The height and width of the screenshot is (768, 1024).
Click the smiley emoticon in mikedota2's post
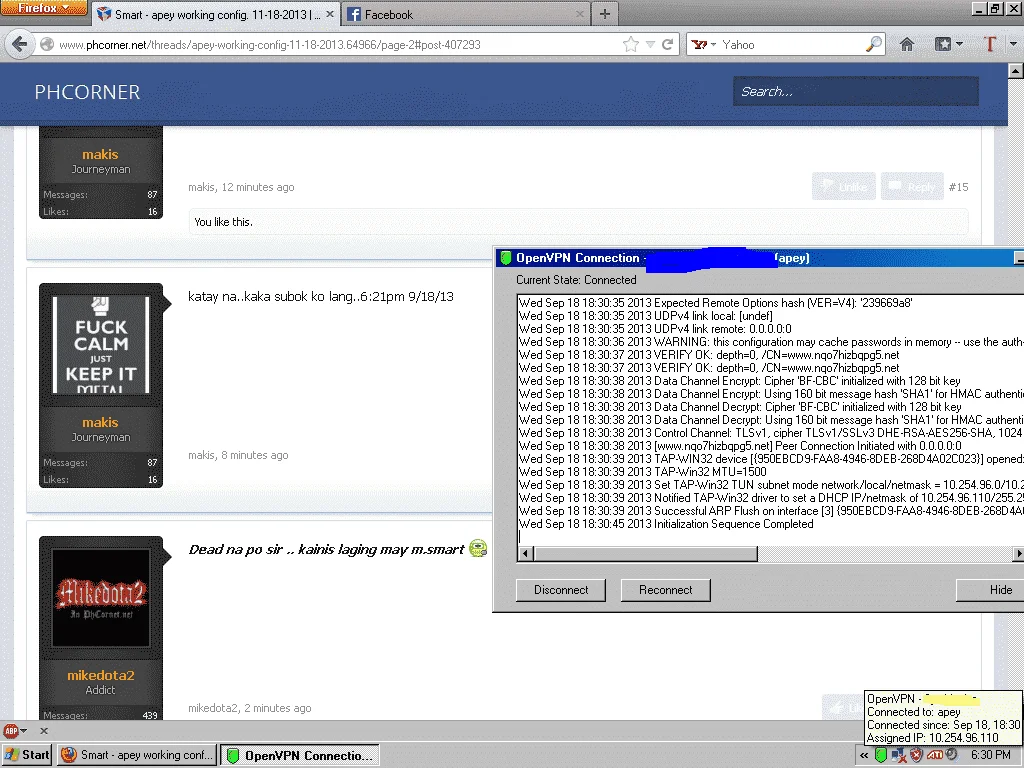pyautogui.click(x=478, y=549)
